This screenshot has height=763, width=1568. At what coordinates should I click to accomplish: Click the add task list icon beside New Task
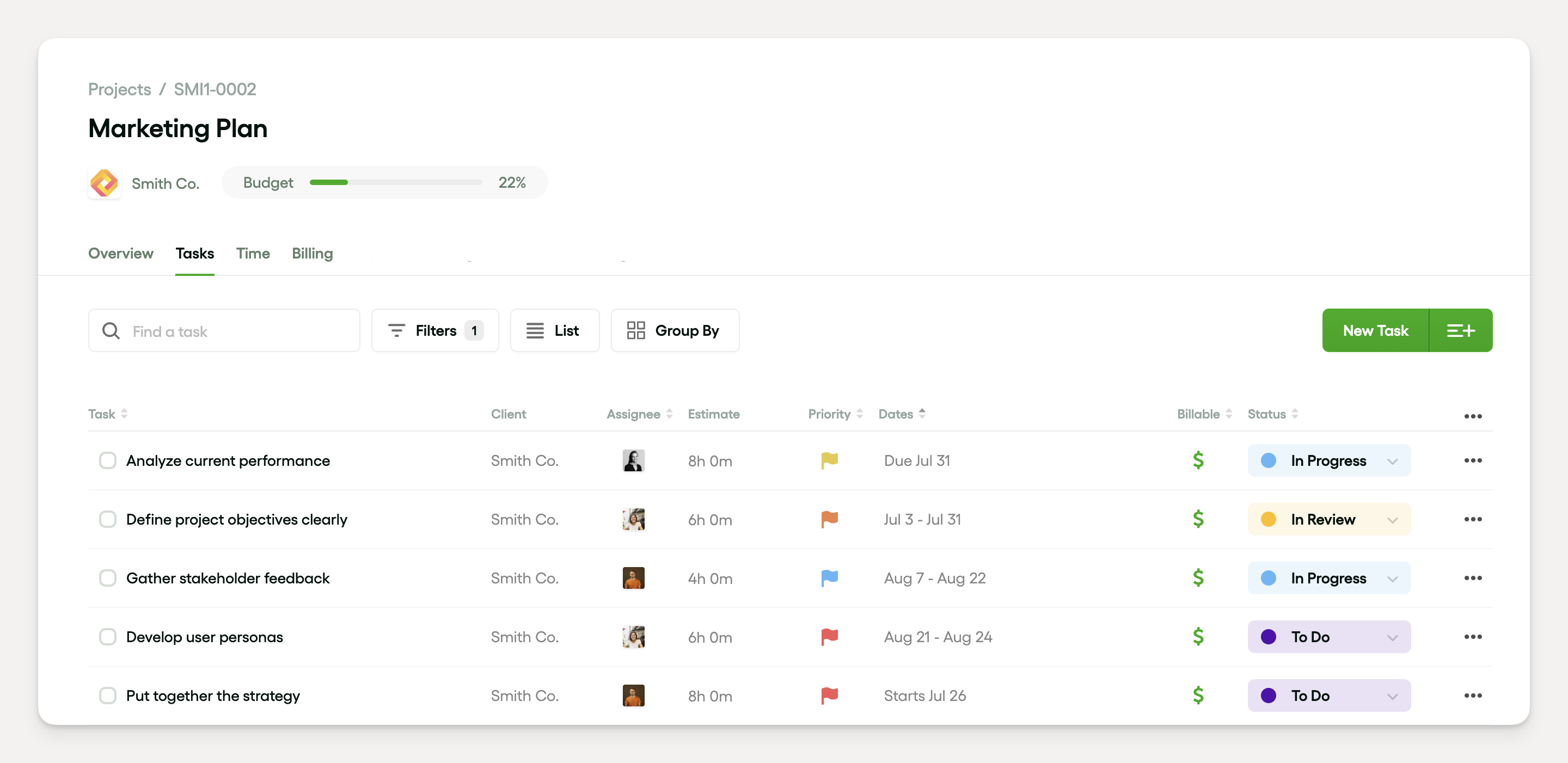[1460, 330]
